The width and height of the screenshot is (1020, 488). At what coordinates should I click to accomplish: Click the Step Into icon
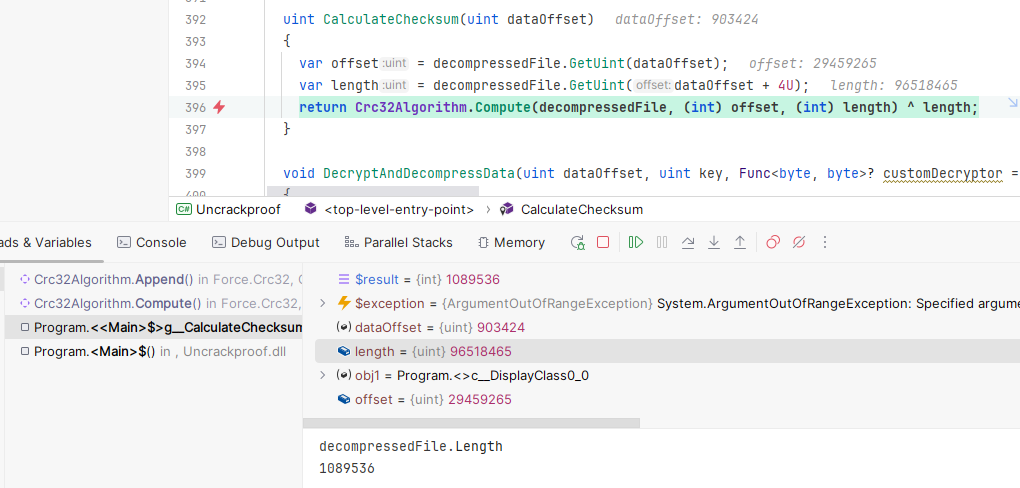click(x=714, y=242)
